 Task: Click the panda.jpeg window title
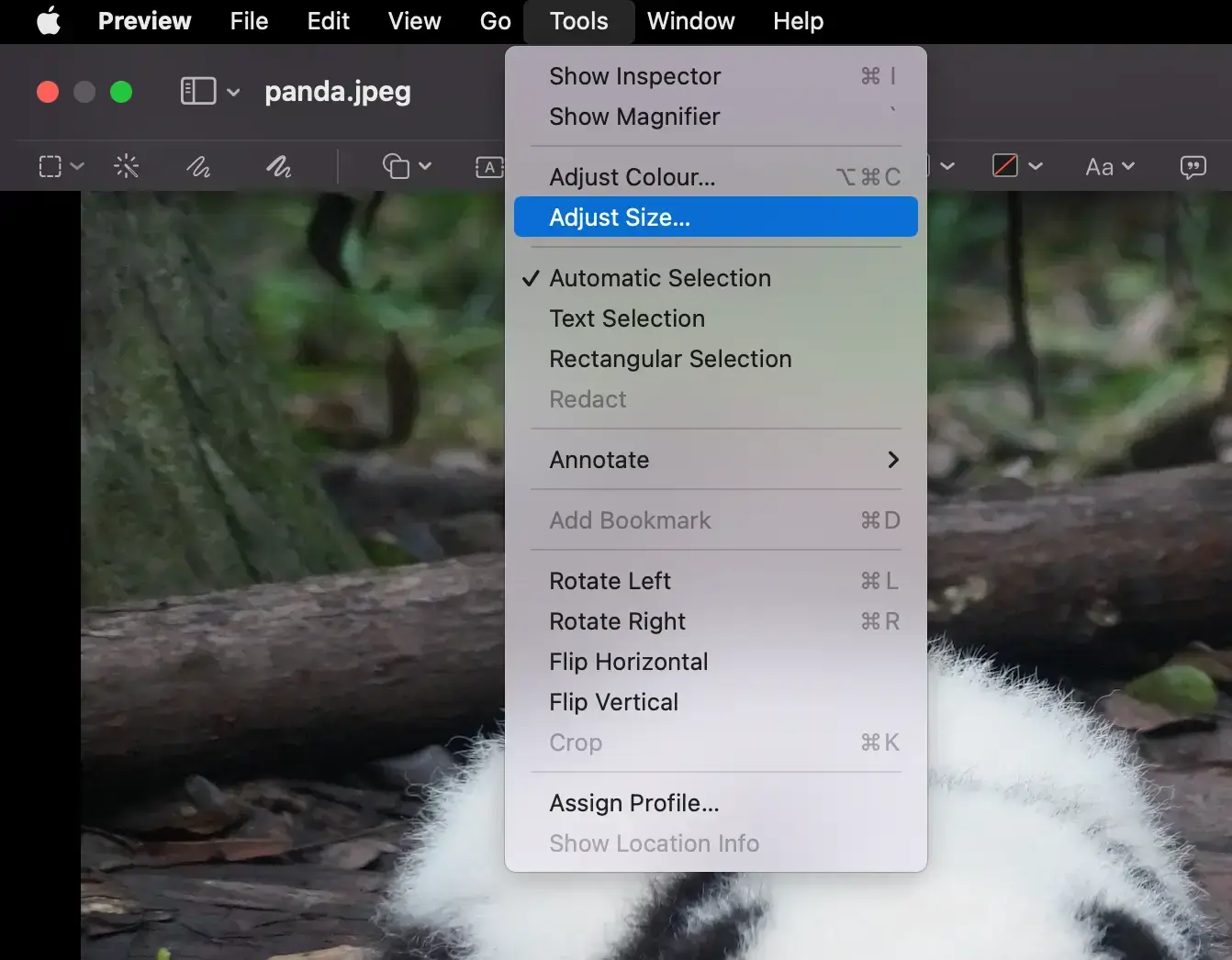tap(338, 92)
